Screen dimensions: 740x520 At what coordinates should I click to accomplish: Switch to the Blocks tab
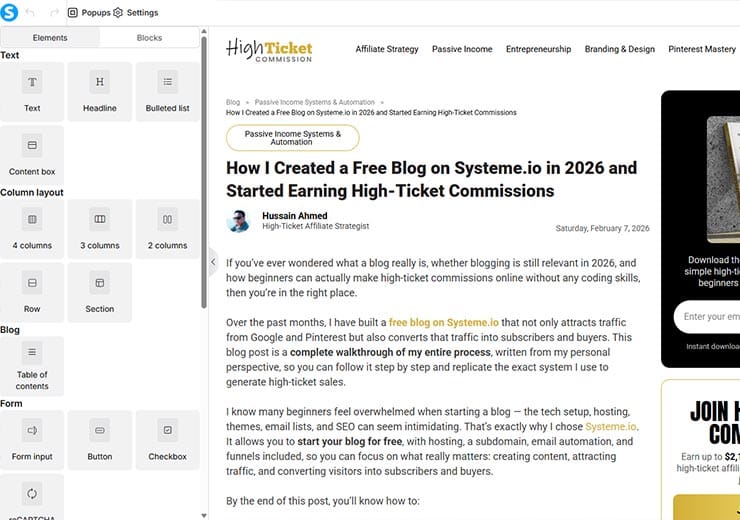click(149, 38)
